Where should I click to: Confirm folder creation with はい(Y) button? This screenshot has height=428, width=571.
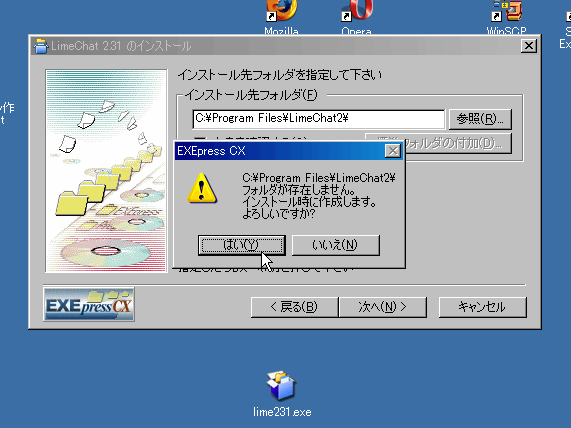click(x=241, y=245)
